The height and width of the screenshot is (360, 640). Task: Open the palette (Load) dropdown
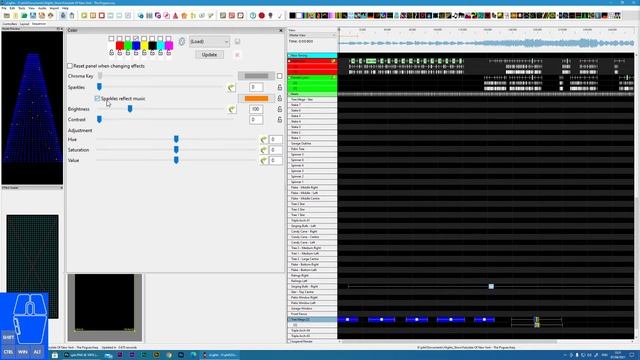(209, 42)
